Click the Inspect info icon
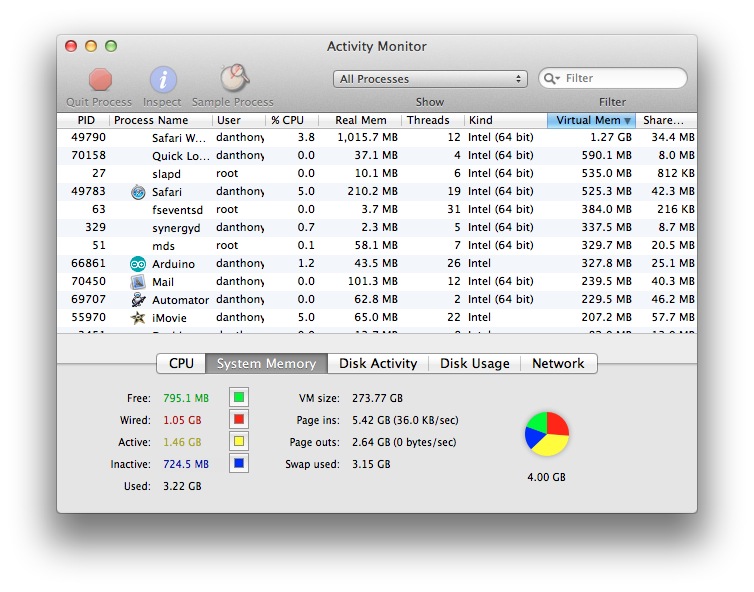The image size is (754, 592). (x=163, y=79)
